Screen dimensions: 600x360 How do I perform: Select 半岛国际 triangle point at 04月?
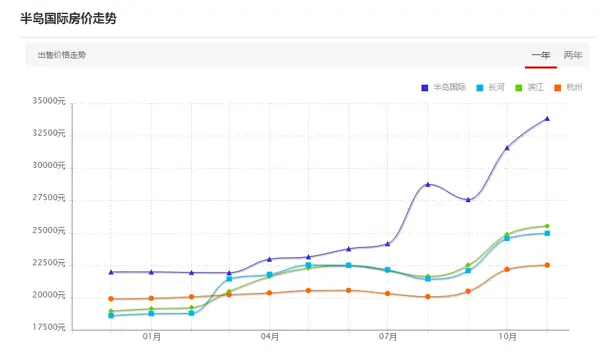point(269,259)
